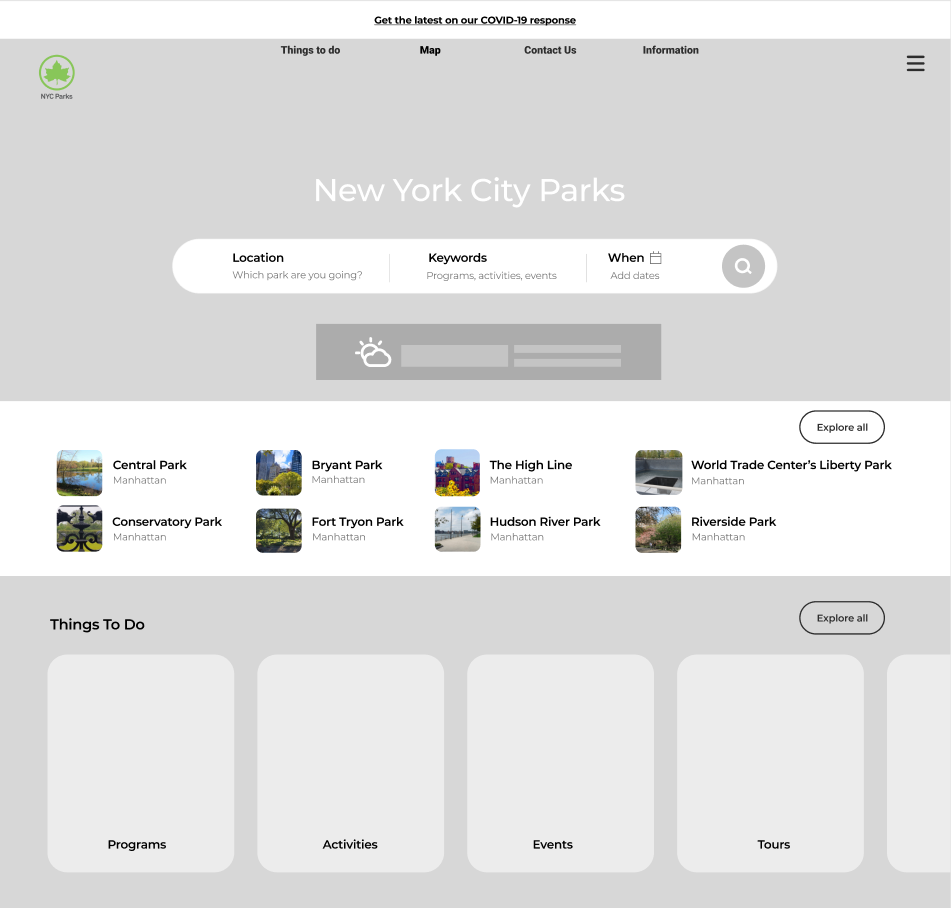Click Explore all button above the parks list
The width and height of the screenshot is (951, 908).
tap(842, 427)
